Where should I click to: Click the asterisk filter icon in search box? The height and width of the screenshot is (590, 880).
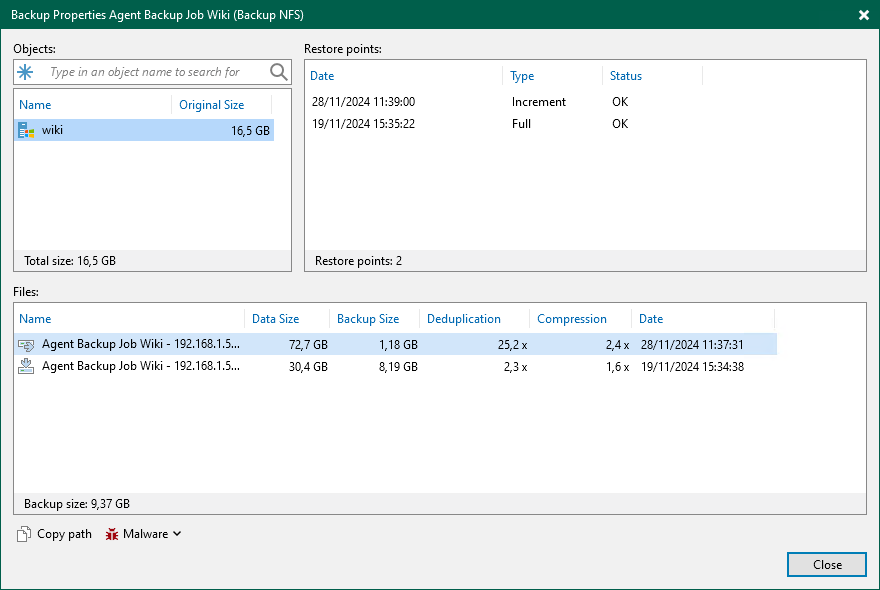(26, 72)
